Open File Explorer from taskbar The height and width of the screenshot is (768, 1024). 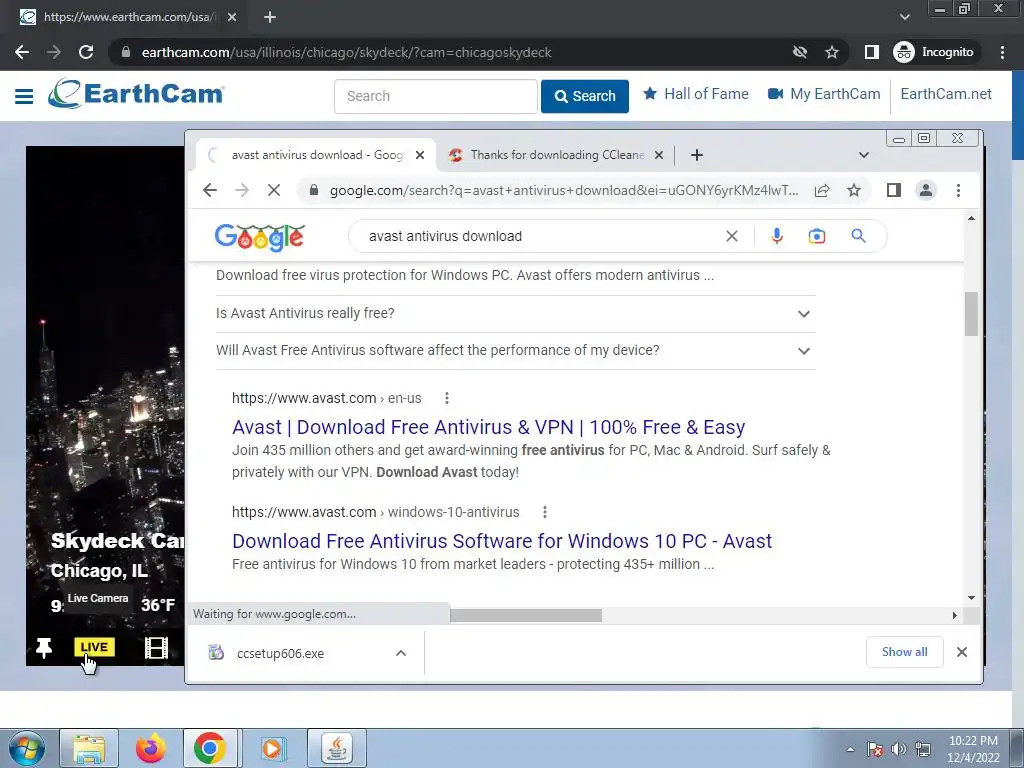89,748
